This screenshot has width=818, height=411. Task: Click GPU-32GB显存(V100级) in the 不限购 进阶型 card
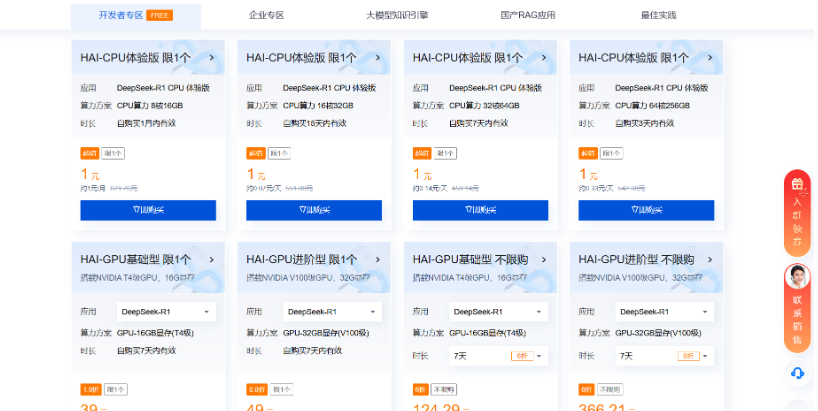click(658, 333)
